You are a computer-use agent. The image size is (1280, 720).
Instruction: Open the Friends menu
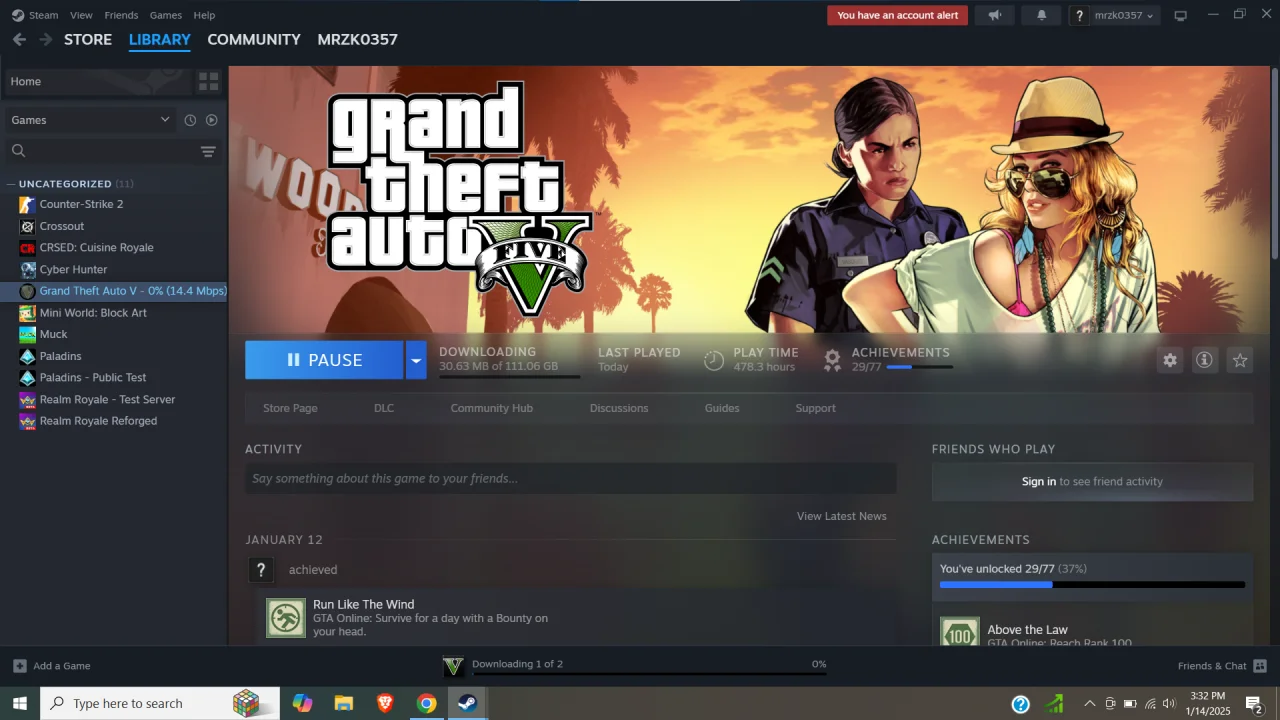[121, 15]
